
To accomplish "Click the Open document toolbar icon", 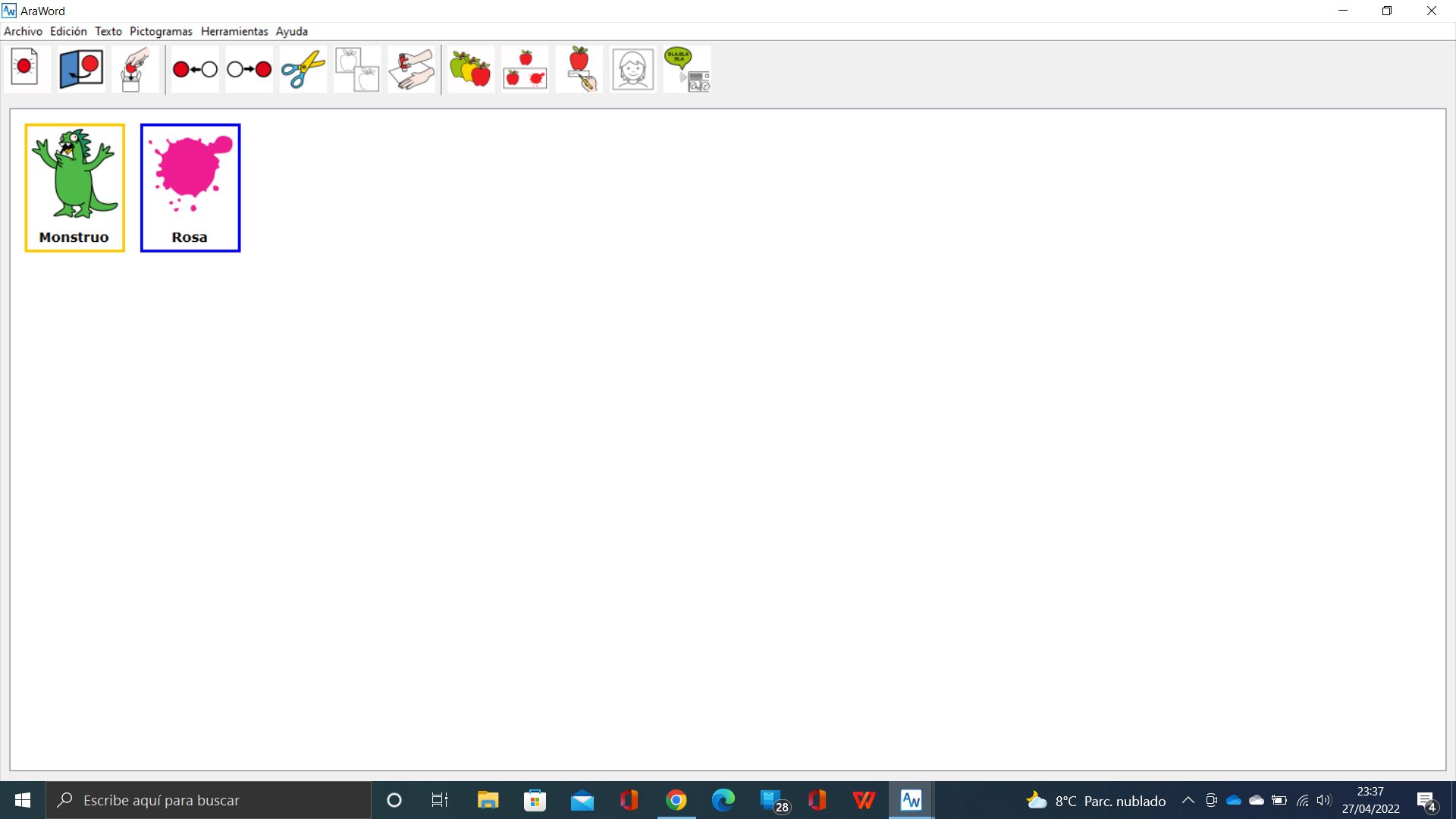I will click(x=80, y=69).
